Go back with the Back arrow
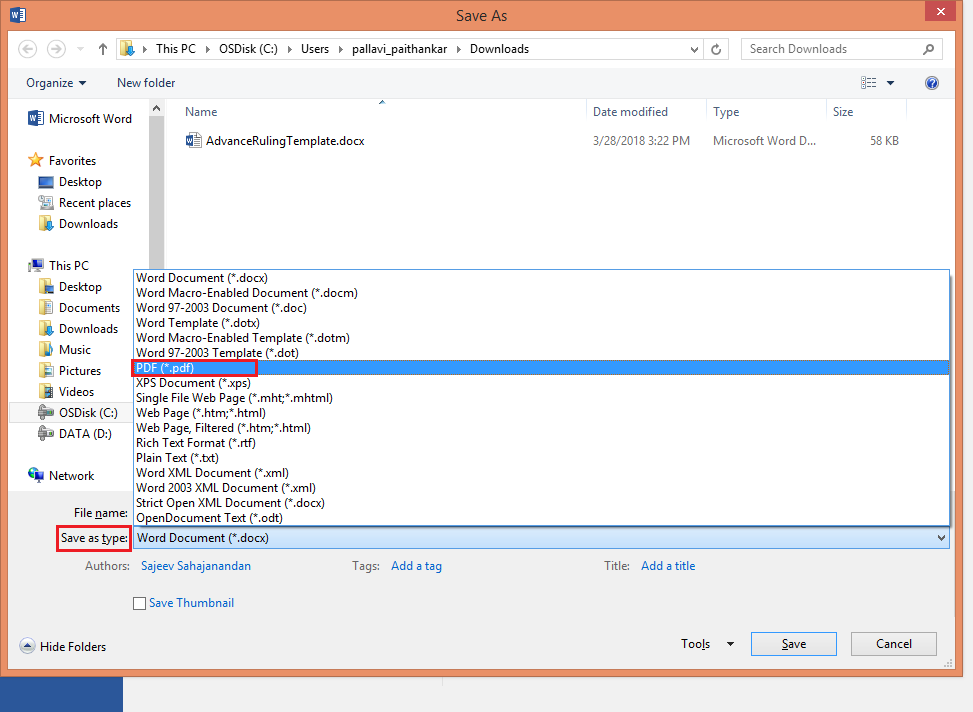 27,48
